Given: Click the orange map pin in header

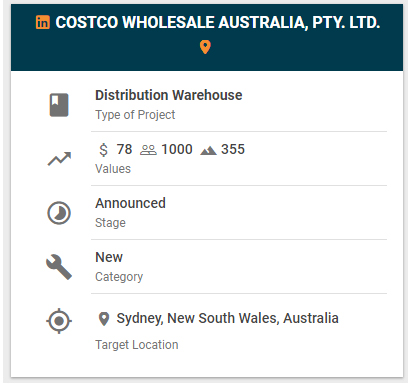Looking at the screenshot, I should pos(205,47).
